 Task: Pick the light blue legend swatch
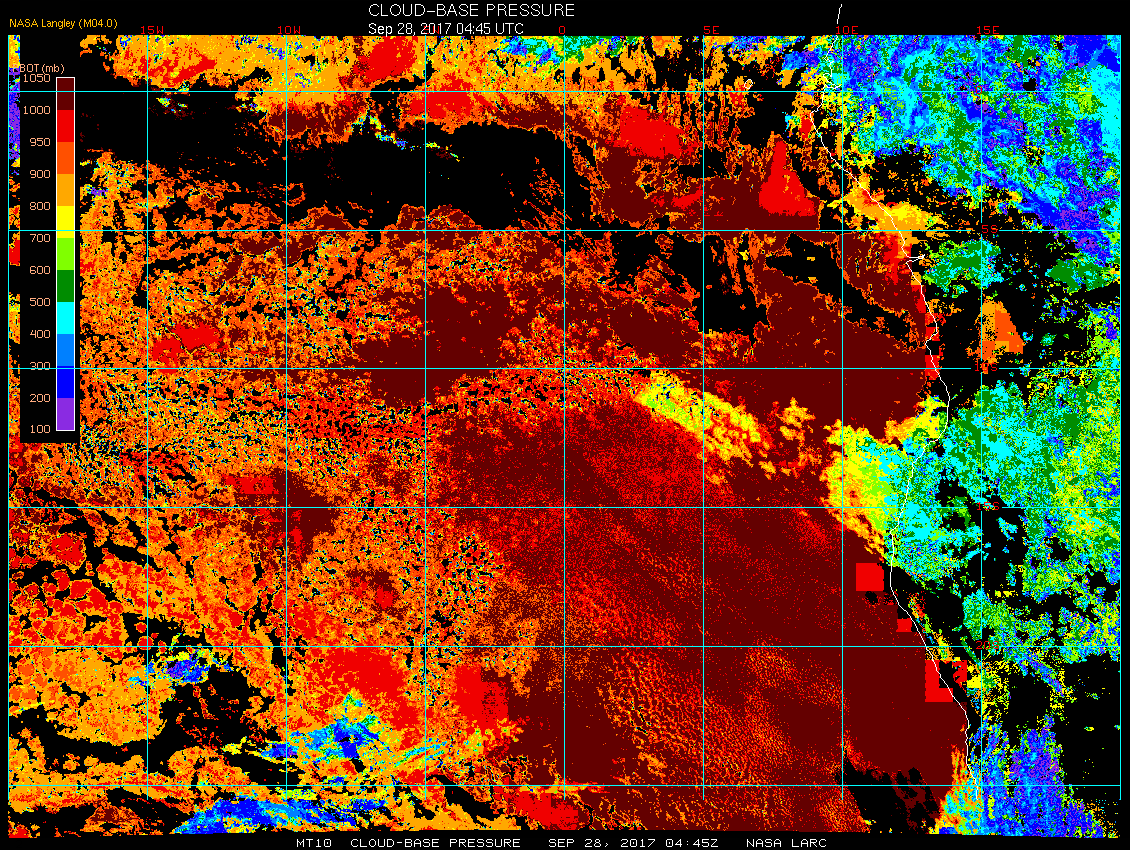(x=66, y=350)
